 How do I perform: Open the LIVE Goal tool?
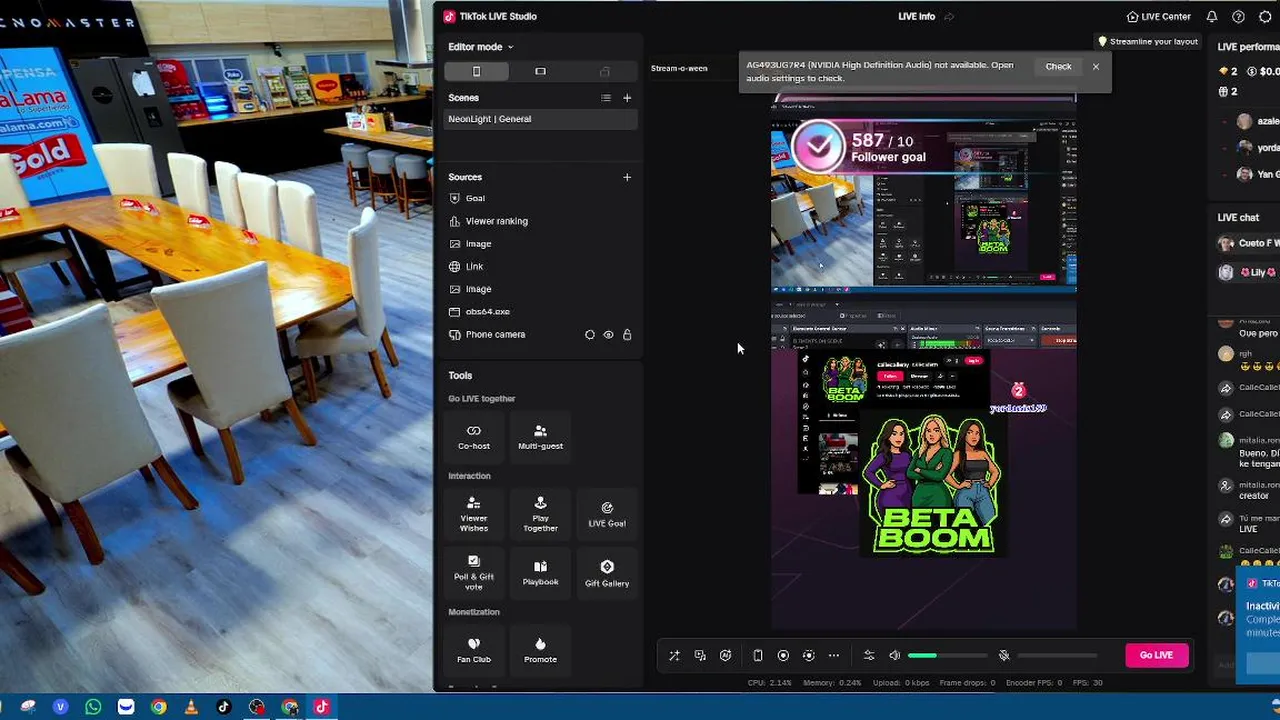click(x=607, y=514)
